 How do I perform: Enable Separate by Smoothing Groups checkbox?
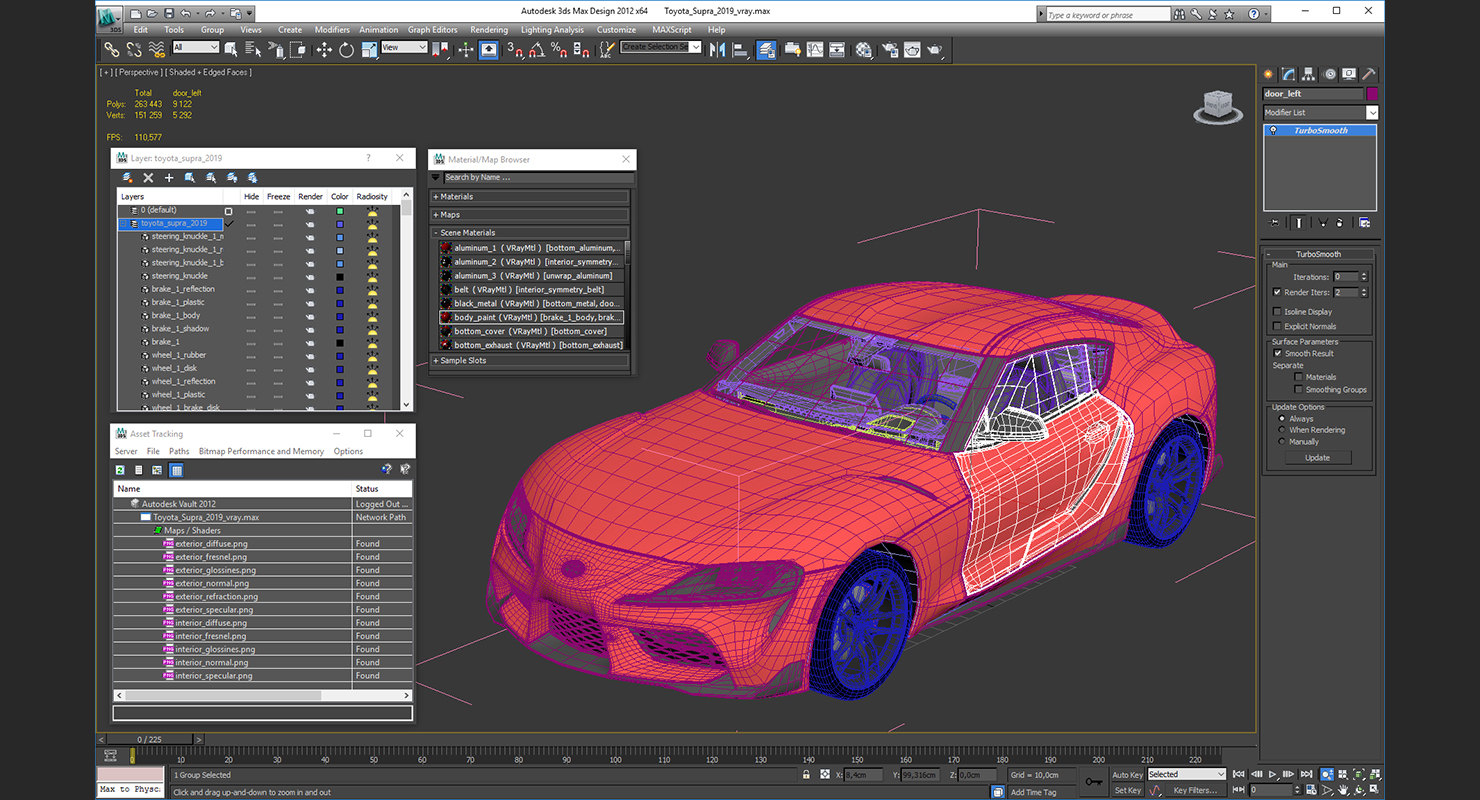pos(1298,389)
